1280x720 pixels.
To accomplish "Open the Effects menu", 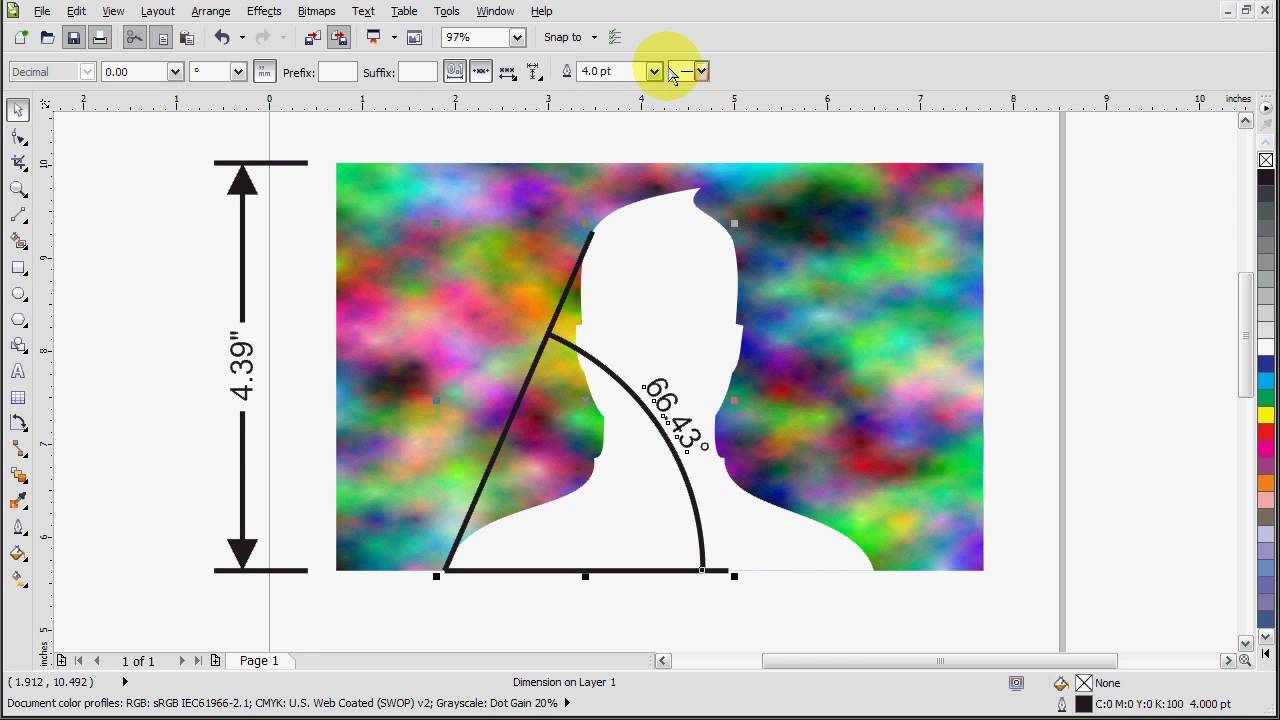I will [x=264, y=11].
